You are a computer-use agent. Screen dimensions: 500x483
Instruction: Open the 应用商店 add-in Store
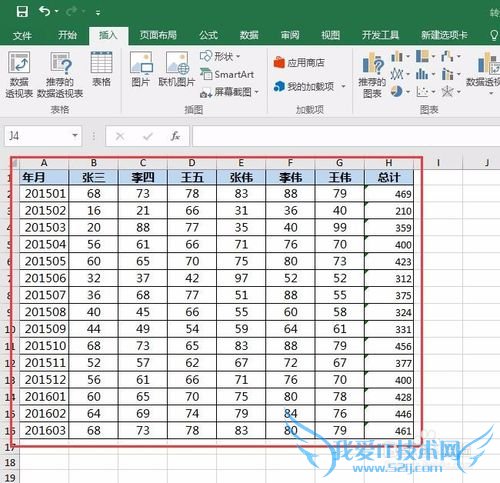click(x=299, y=62)
